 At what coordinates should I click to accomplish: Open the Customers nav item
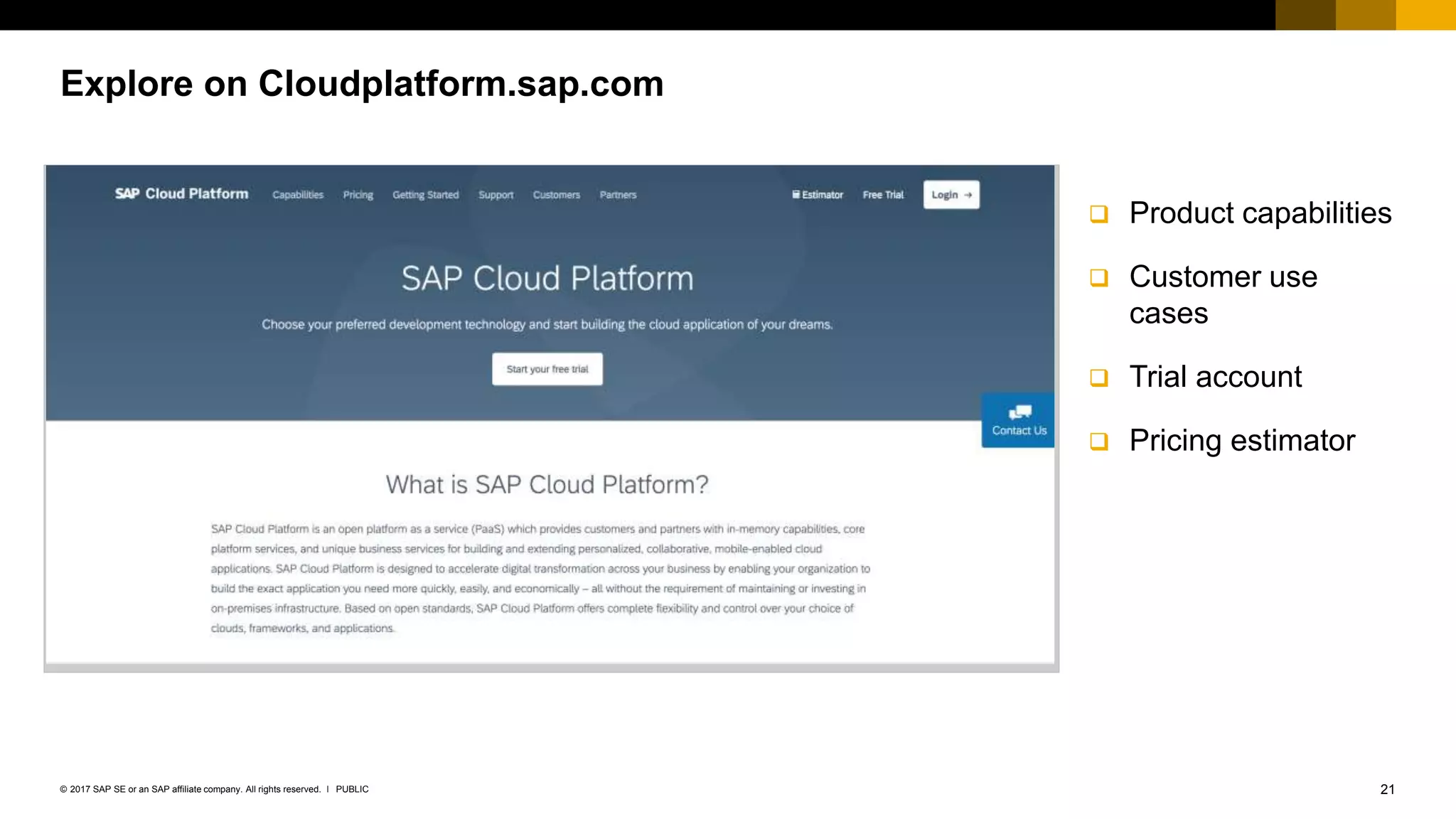pos(557,195)
